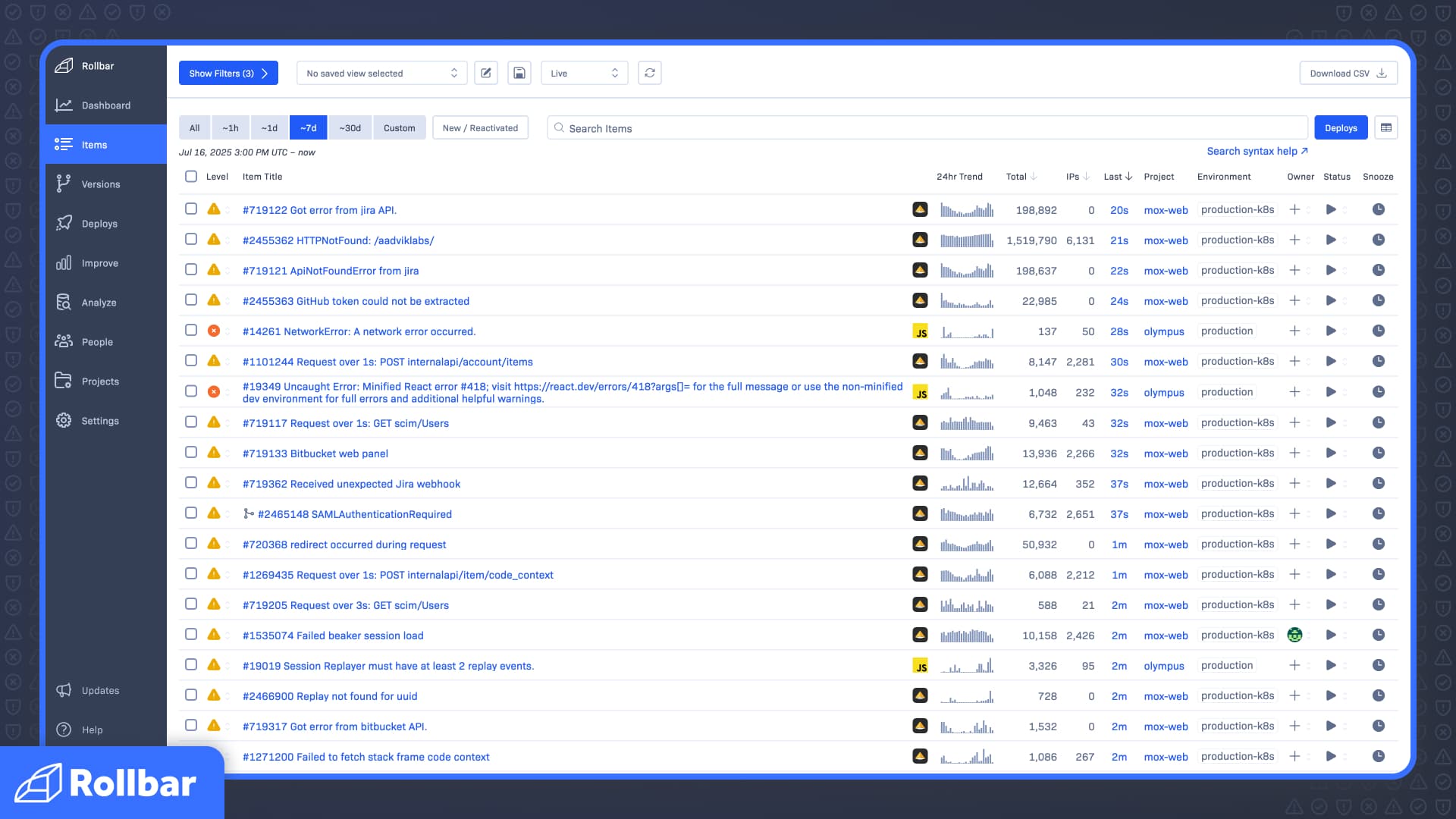Image resolution: width=1456 pixels, height=819 pixels.
Task: Expand the Show Filters (3) panel
Action: coord(228,73)
